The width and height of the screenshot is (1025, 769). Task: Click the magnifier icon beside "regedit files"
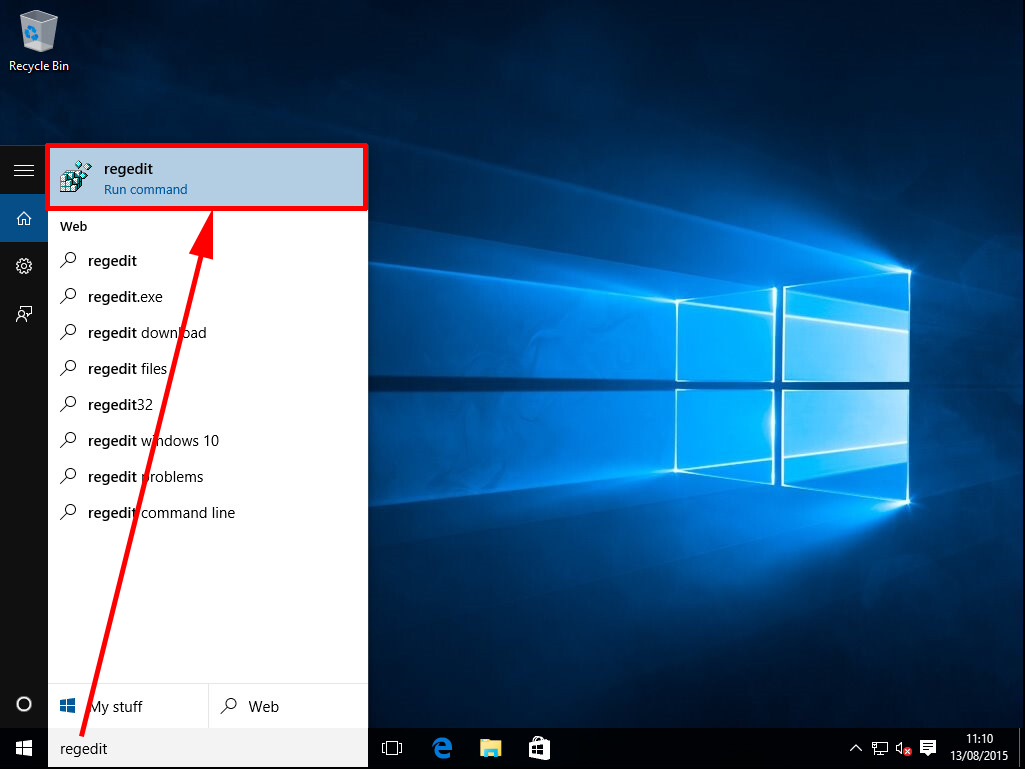click(68, 367)
